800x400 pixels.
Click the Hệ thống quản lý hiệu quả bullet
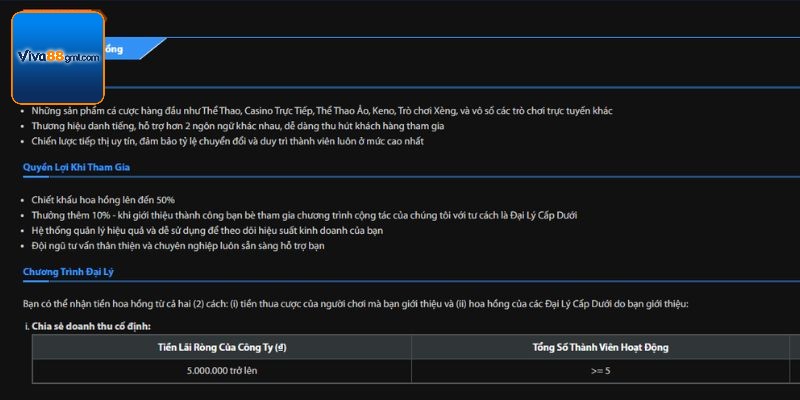click(x=207, y=231)
